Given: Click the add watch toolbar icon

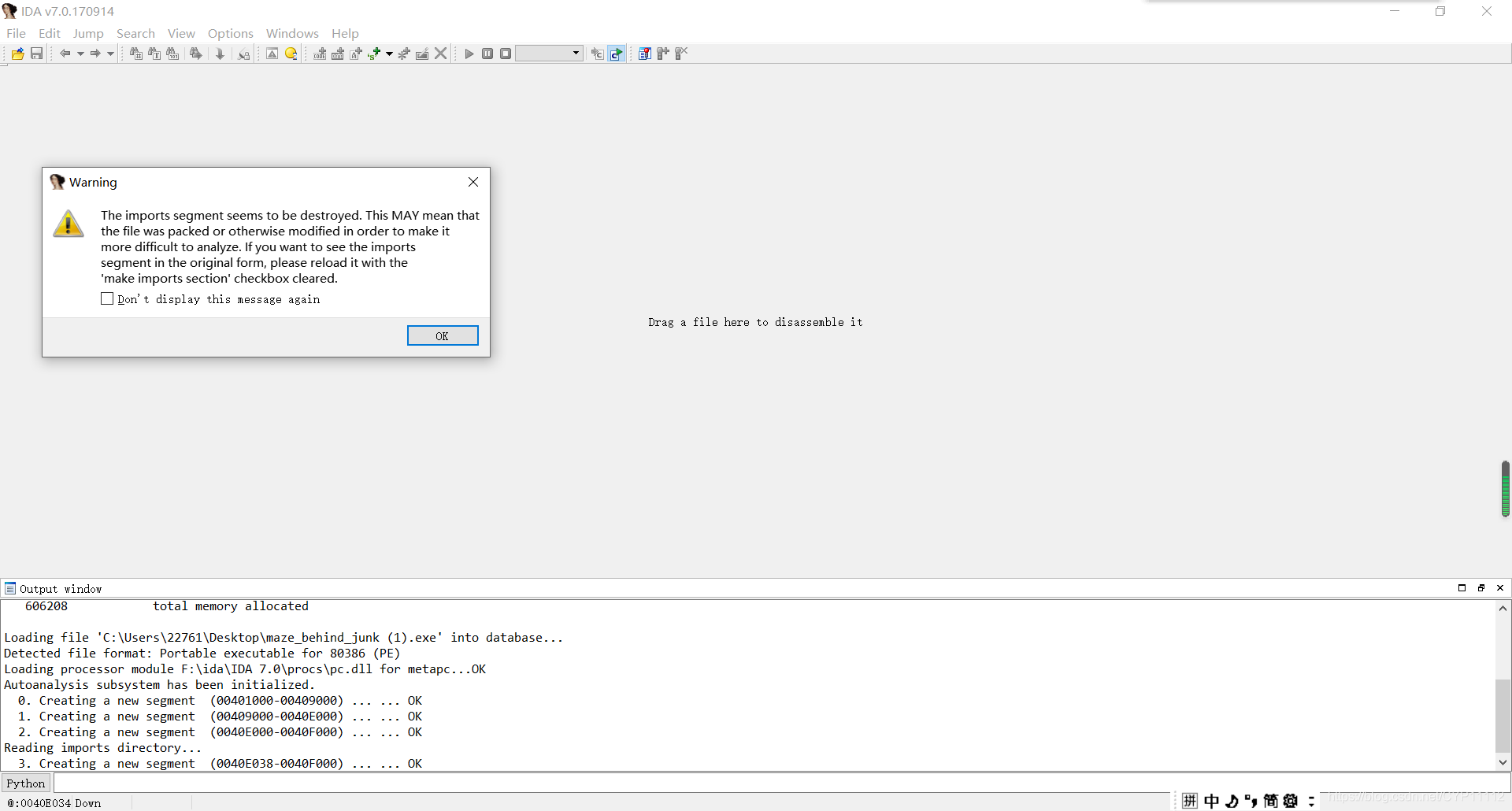Looking at the screenshot, I should pyautogui.click(x=663, y=54).
